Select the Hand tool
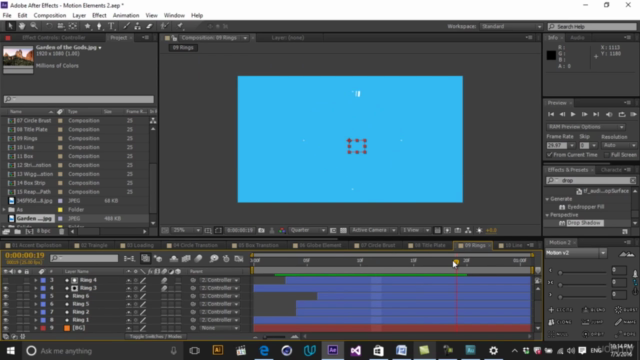Screen dimensions: 640x360 (22, 26)
